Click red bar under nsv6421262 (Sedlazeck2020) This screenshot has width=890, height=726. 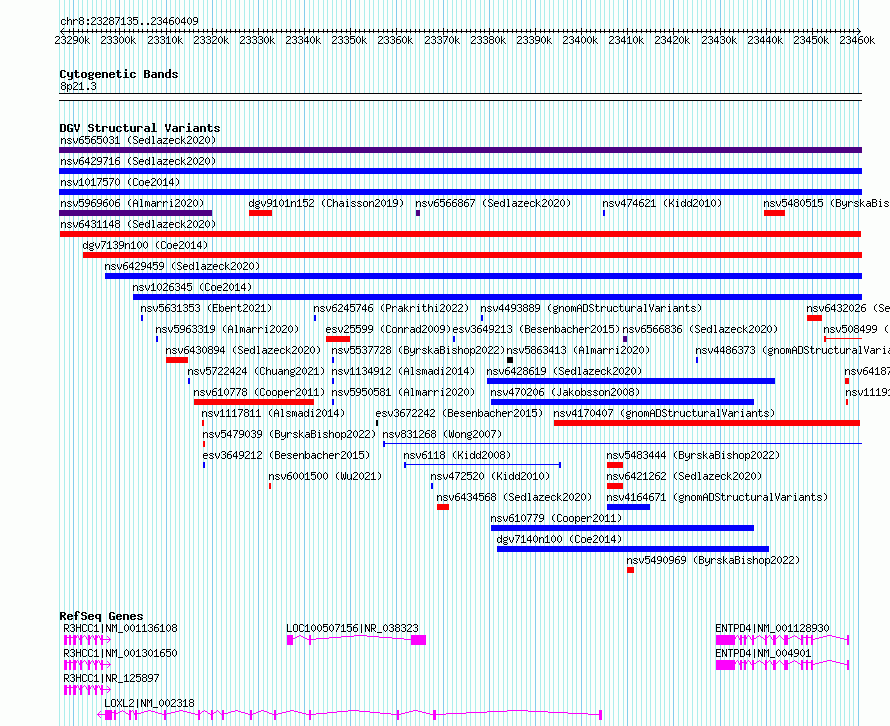(615, 486)
